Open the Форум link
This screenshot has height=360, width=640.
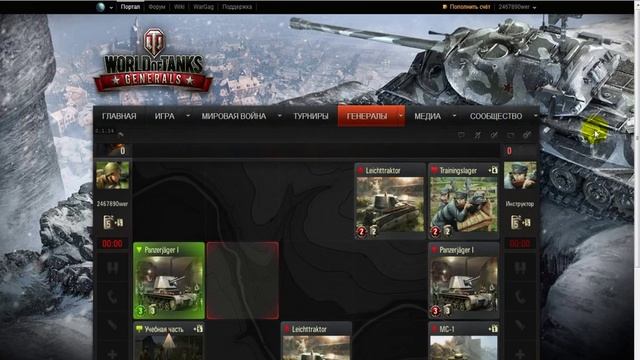point(157,7)
